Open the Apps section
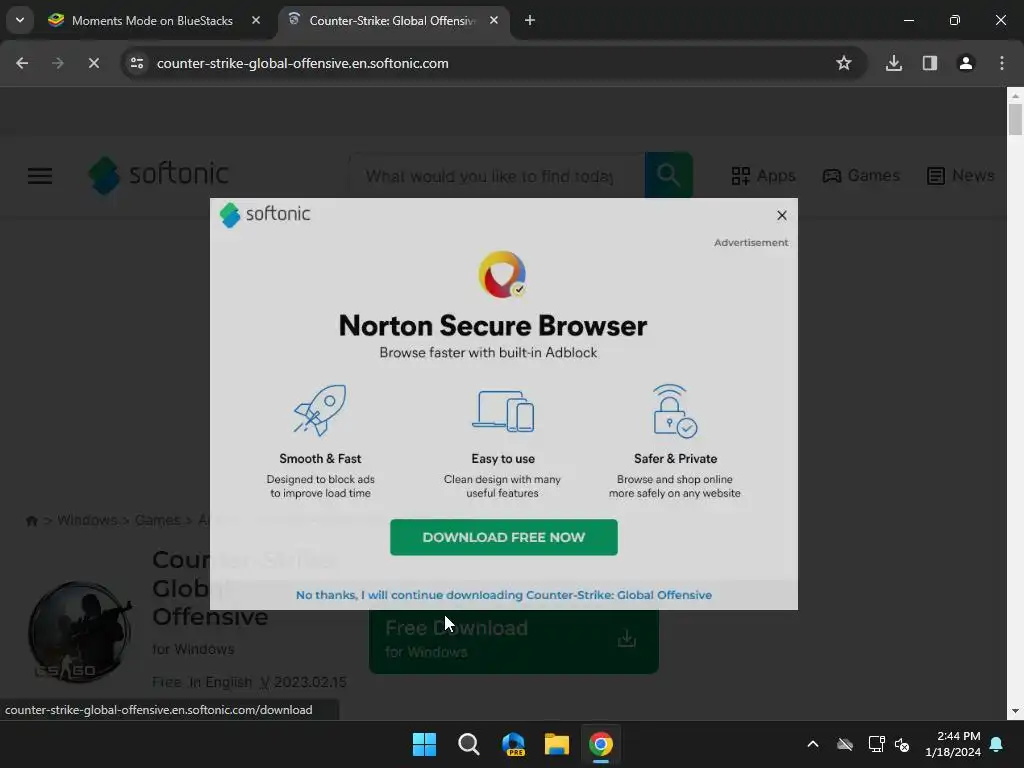Screen dimensions: 1024x768 tap(763, 176)
